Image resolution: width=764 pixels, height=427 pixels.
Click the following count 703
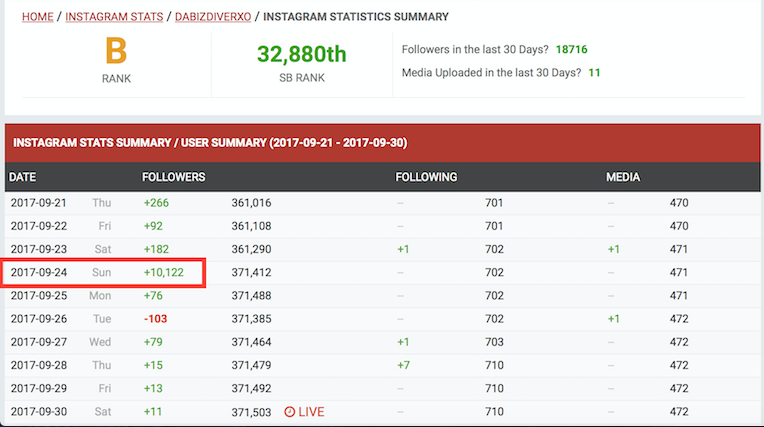coord(494,342)
